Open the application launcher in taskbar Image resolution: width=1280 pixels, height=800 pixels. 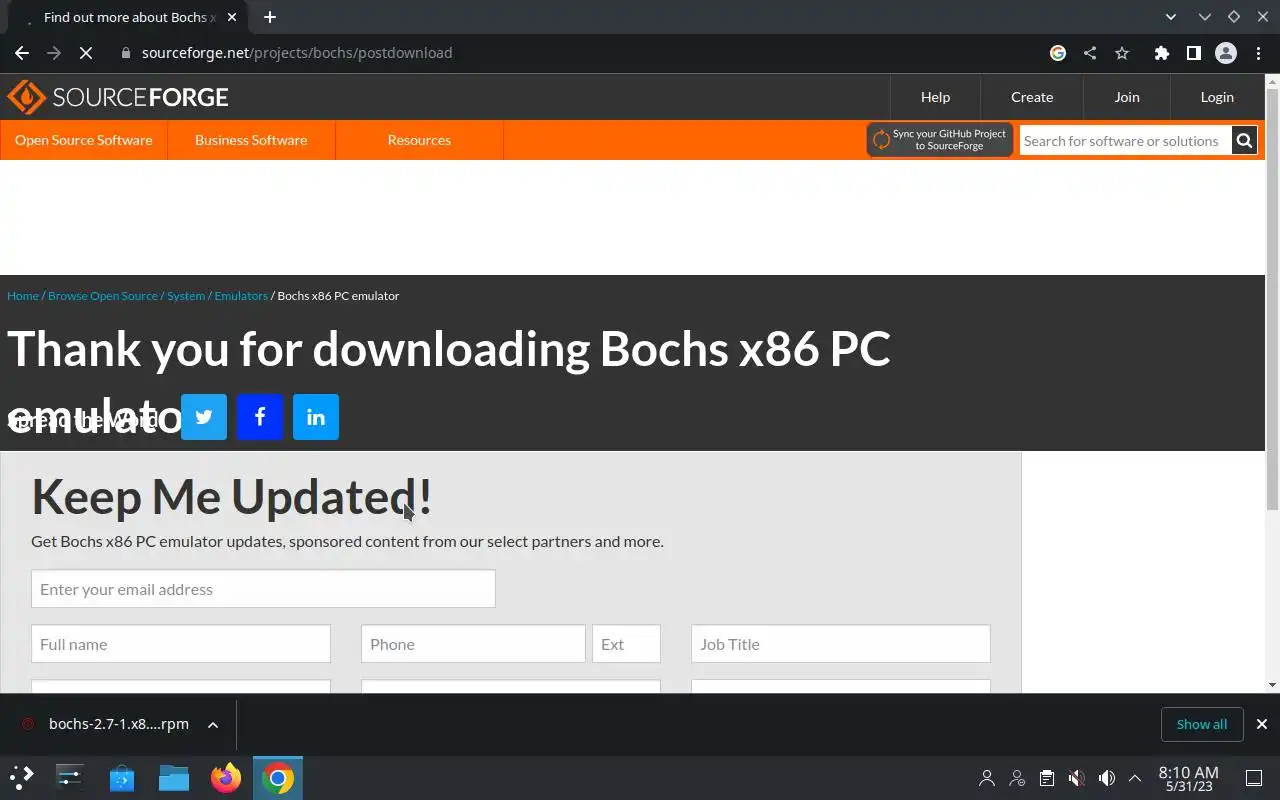pyautogui.click(x=22, y=777)
